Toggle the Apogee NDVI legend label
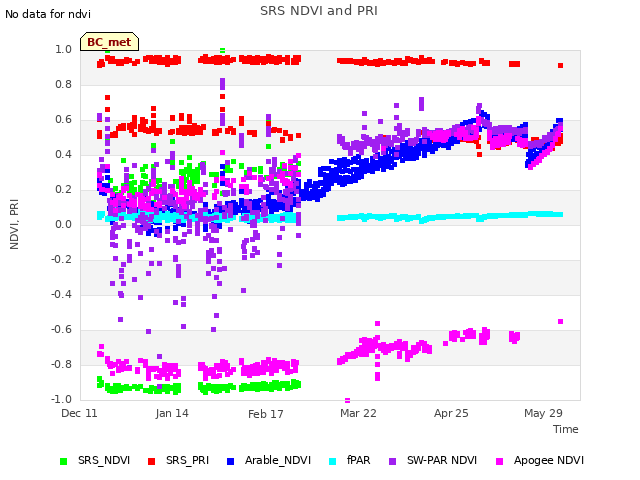The width and height of the screenshot is (640, 480). coord(549,460)
